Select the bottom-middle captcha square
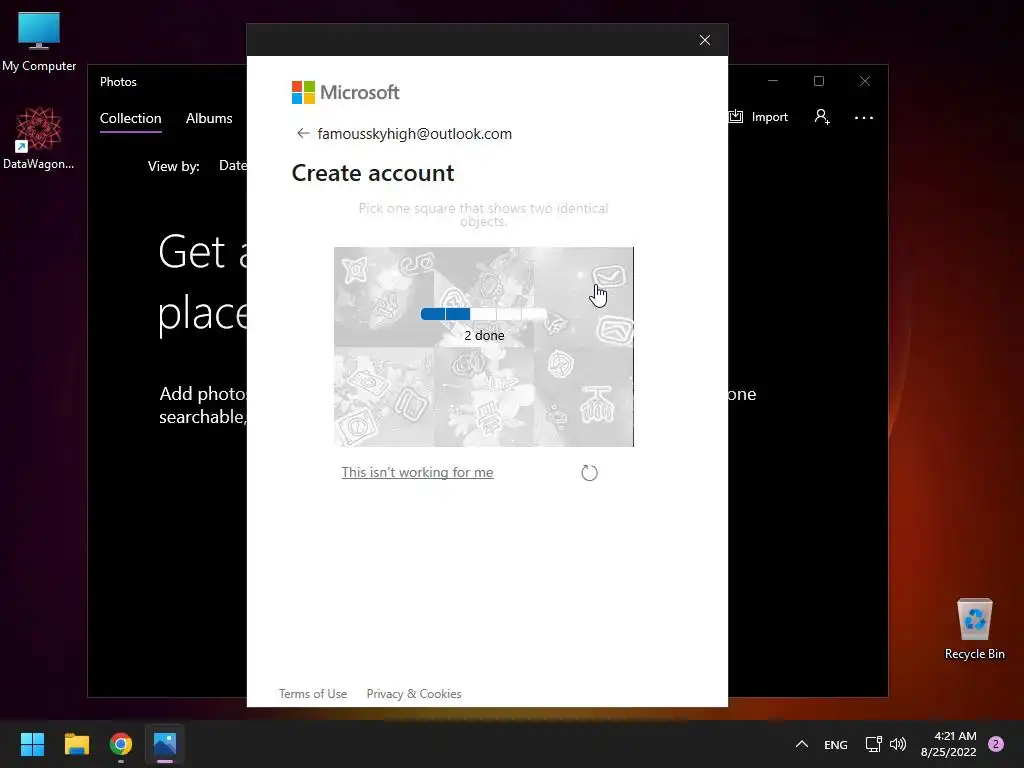 [484, 397]
